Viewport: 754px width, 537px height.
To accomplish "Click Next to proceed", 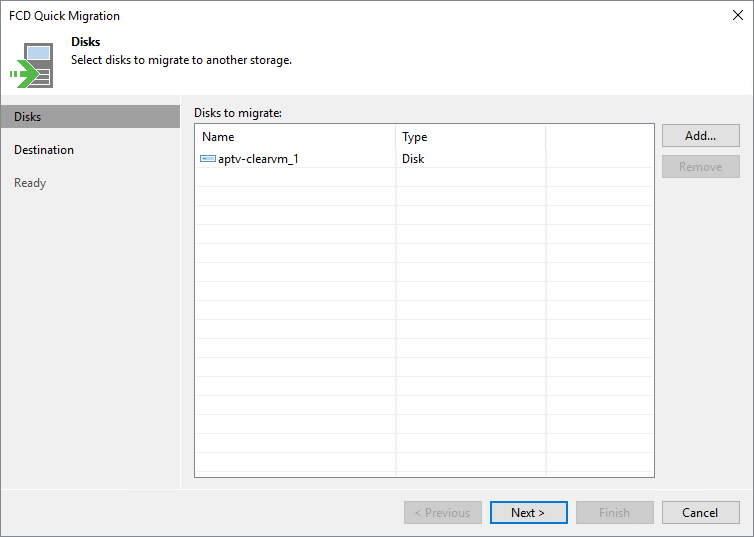I will click(528, 512).
